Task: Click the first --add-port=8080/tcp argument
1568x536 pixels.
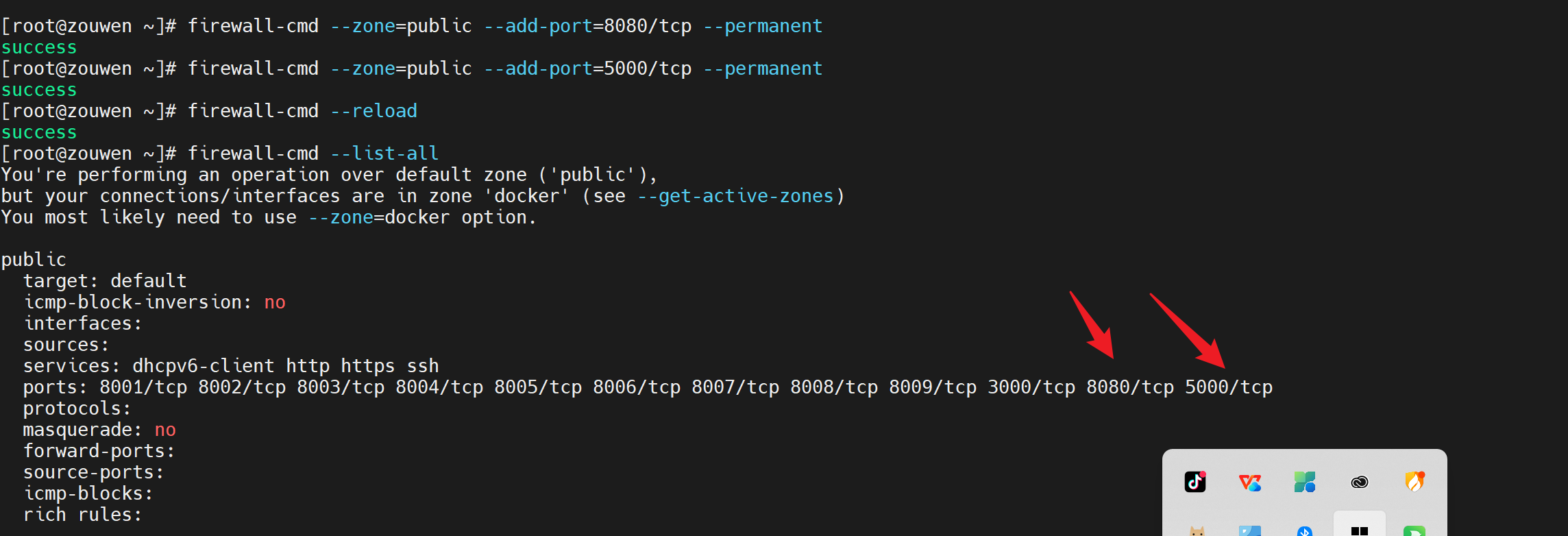Action: 587,26
